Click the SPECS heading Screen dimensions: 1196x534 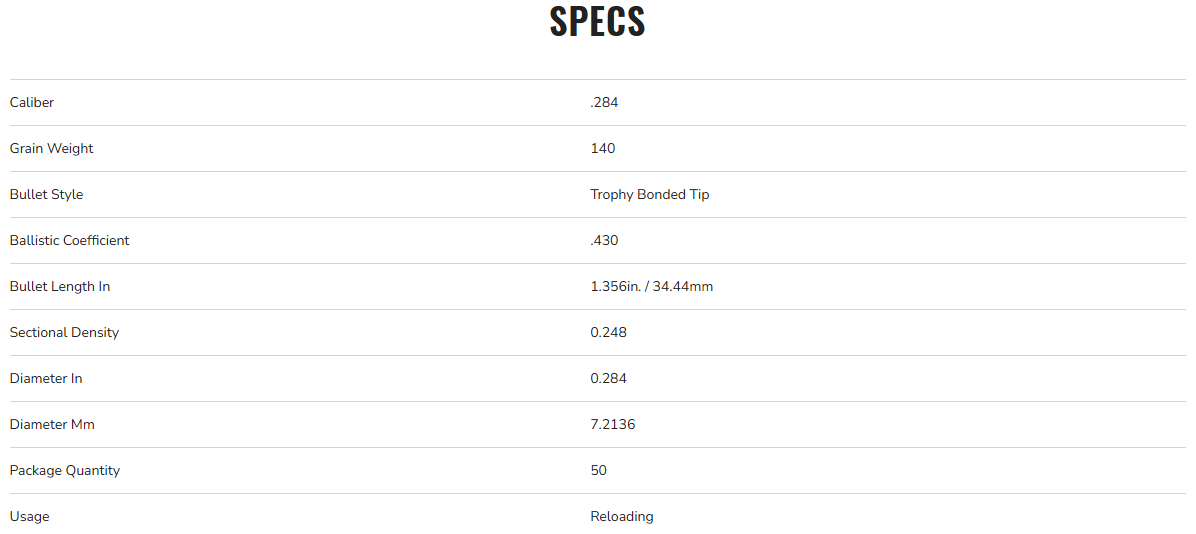[597, 22]
